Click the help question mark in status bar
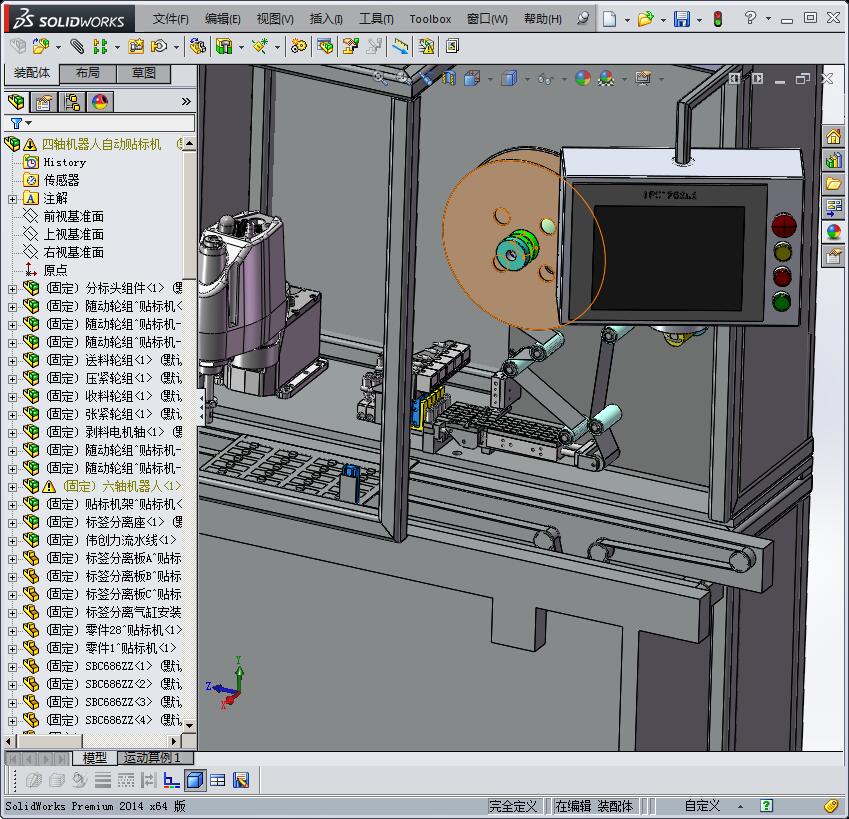Screen dimensions: 849x819 [766, 806]
